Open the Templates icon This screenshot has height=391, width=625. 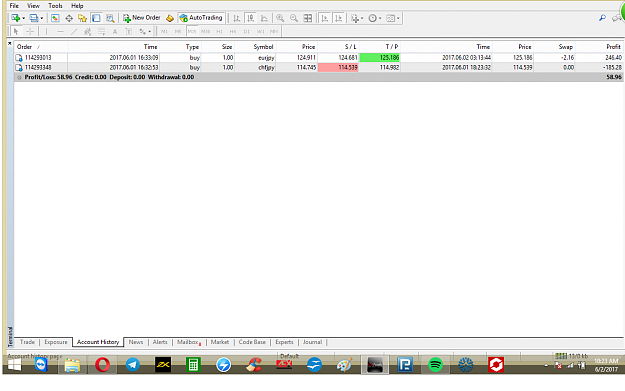pos(391,18)
